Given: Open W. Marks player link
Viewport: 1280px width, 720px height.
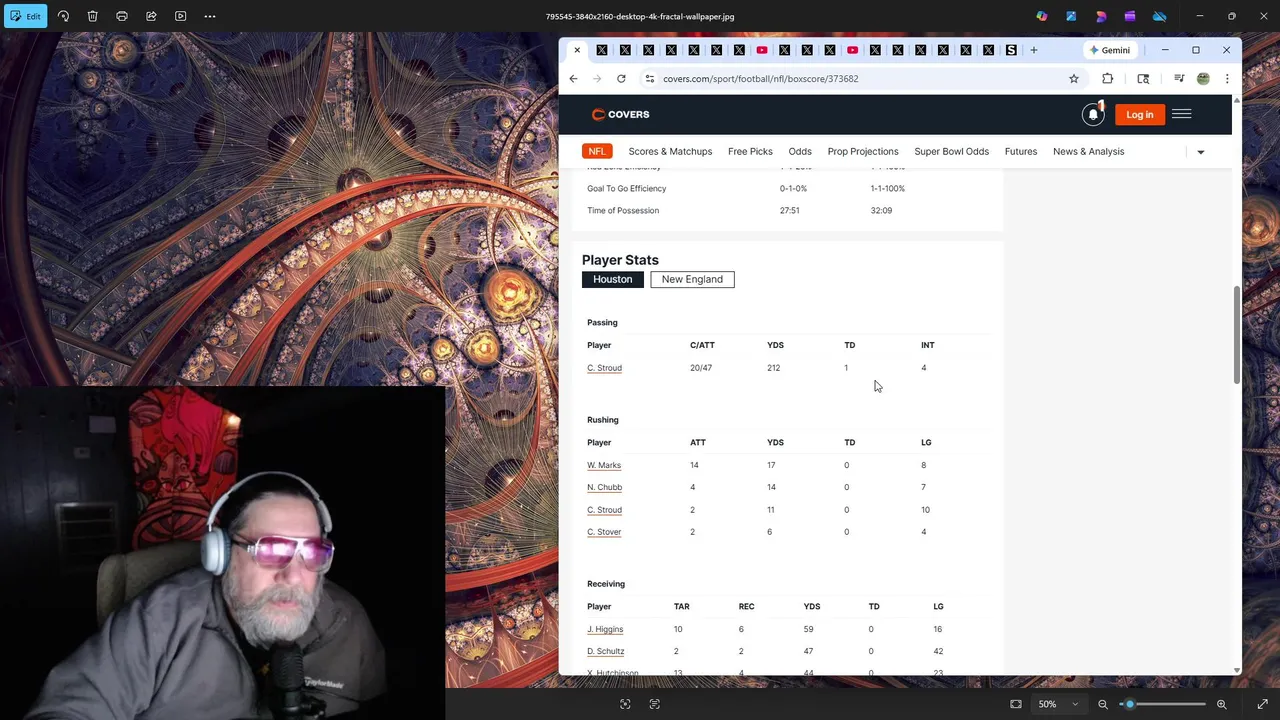Looking at the screenshot, I should 604,465.
